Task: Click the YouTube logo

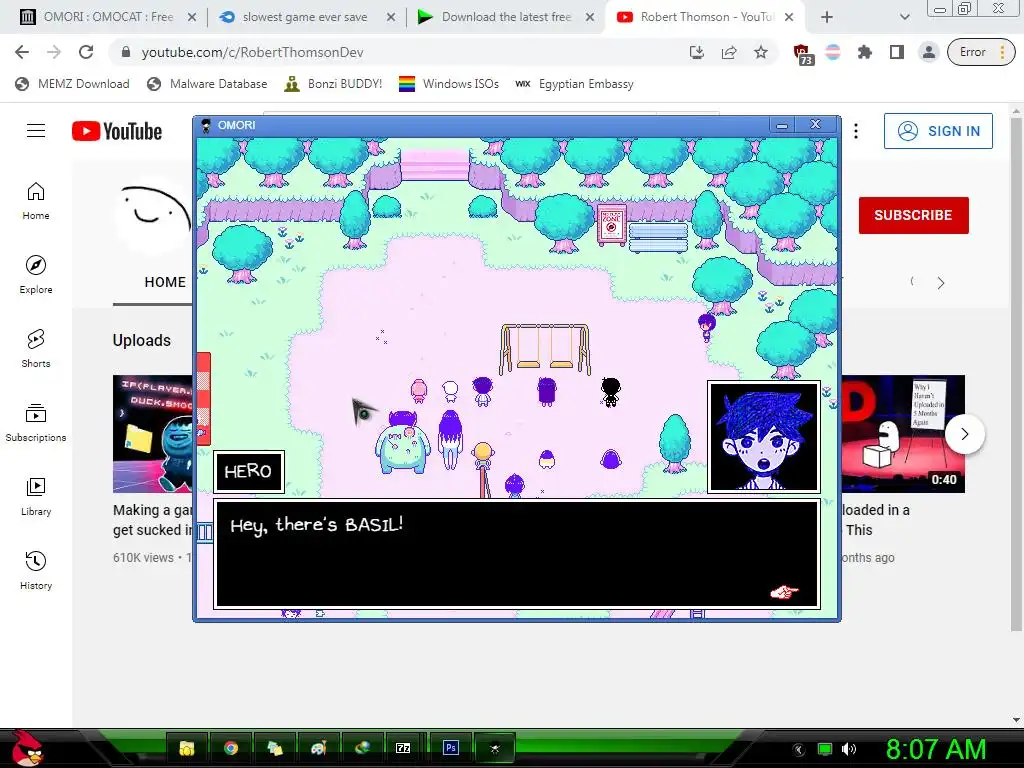Action: pos(117,131)
